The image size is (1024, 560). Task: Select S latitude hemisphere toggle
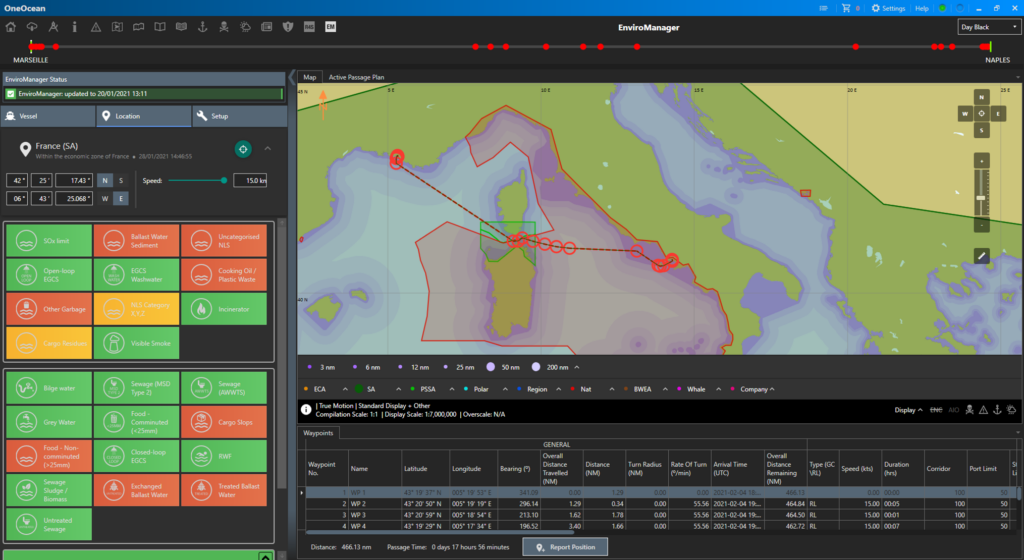(x=121, y=181)
